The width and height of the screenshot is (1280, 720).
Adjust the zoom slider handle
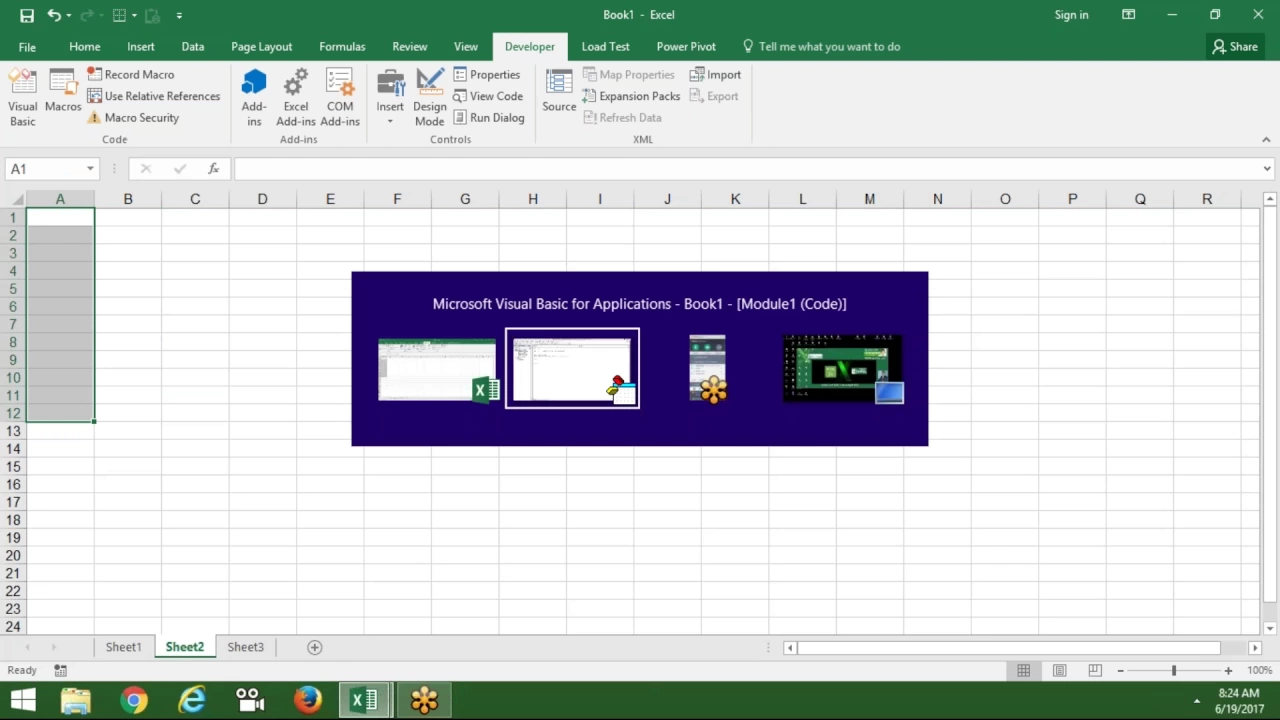(x=1174, y=671)
